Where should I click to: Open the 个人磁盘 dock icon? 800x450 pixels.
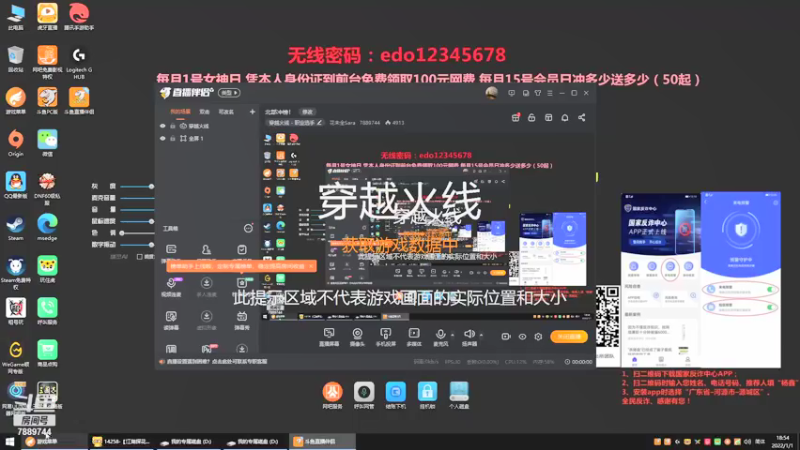click(459, 395)
